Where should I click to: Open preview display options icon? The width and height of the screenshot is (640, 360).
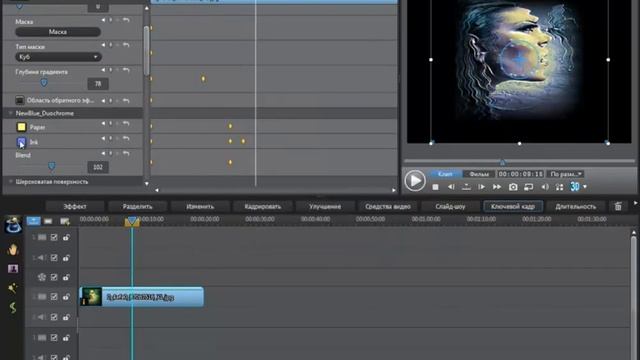click(529, 187)
